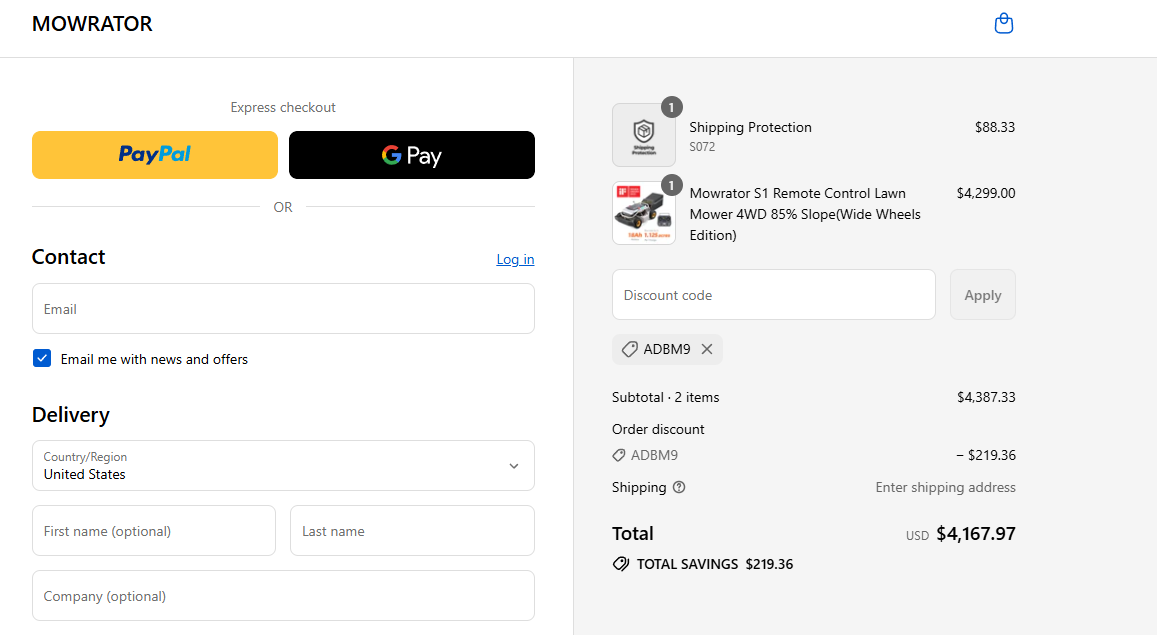Click the Enter shipping address text
Screen dimensions: 1157x635
[945, 487]
